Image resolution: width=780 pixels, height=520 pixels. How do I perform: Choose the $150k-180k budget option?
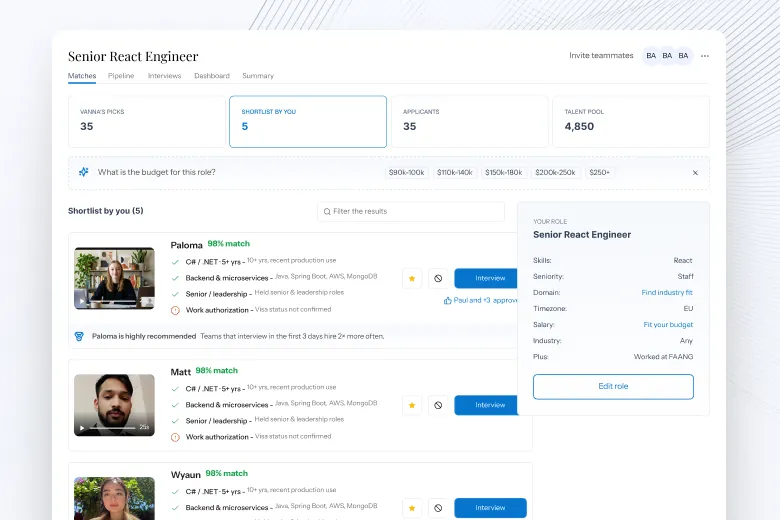[503, 173]
